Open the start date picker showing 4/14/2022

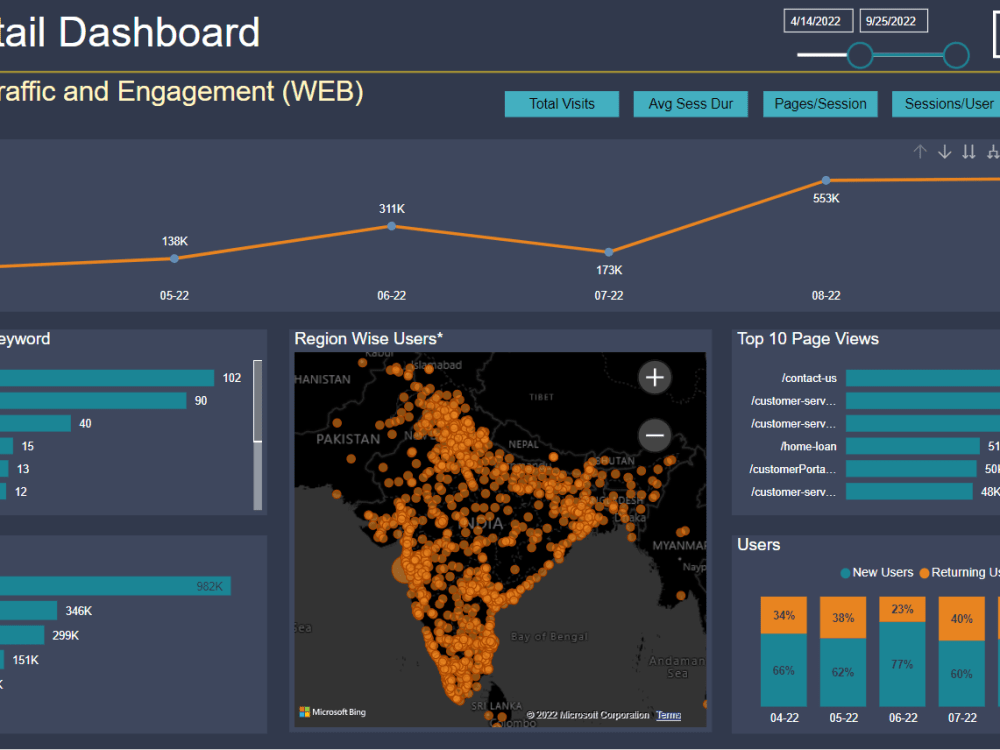pos(817,19)
